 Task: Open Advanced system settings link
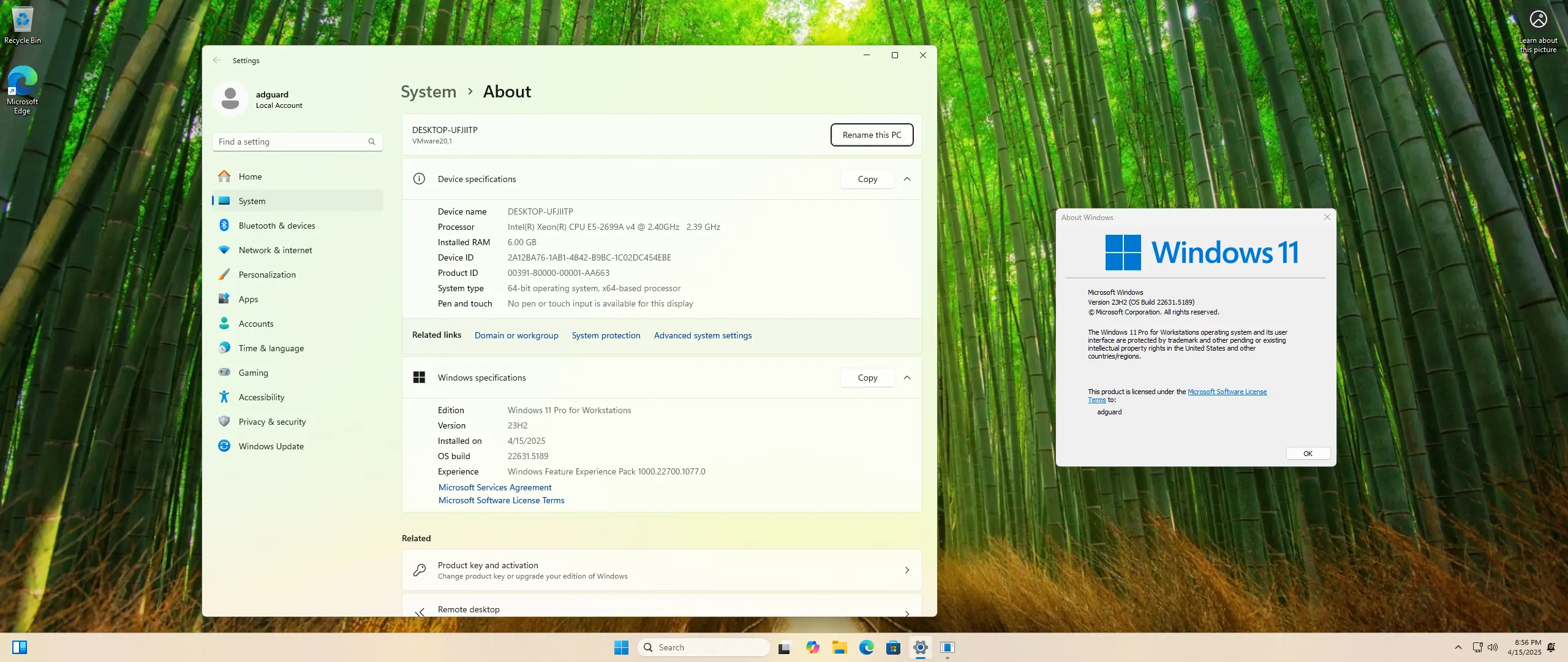point(703,335)
